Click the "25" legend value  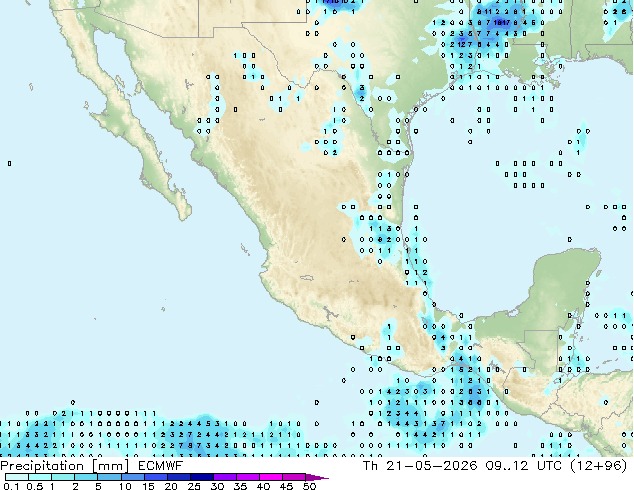194,486
